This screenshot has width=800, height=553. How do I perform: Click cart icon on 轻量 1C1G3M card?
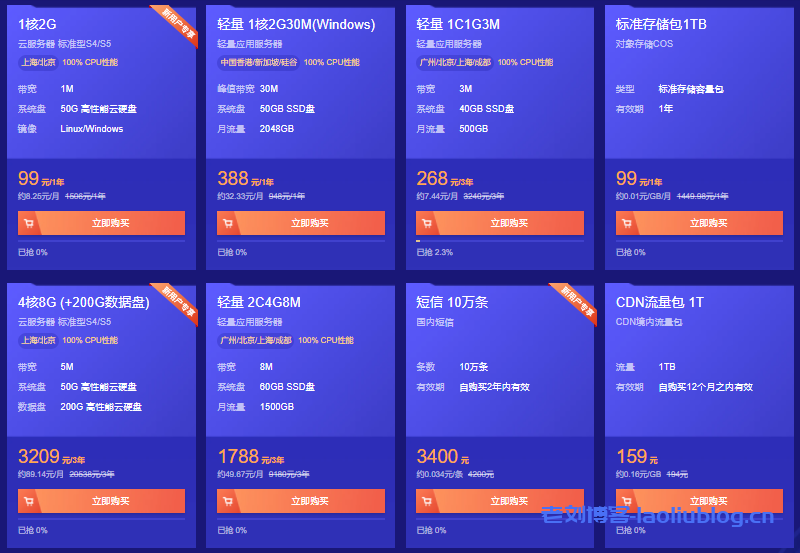click(428, 223)
